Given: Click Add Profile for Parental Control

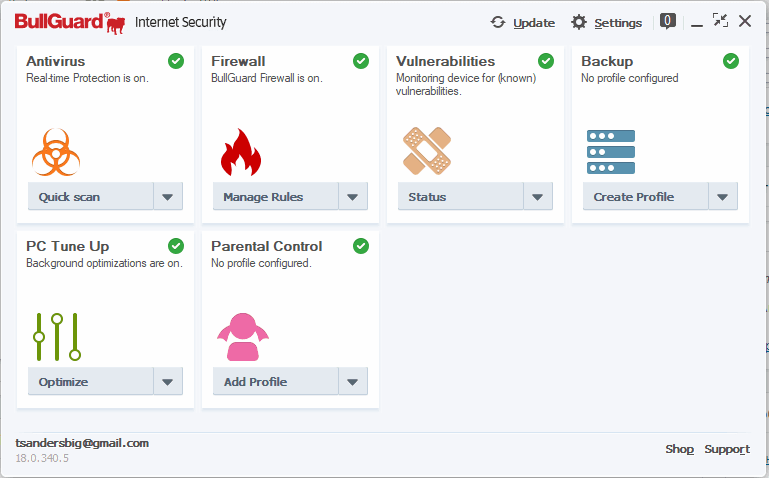Looking at the screenshot, I should (276, 381).
